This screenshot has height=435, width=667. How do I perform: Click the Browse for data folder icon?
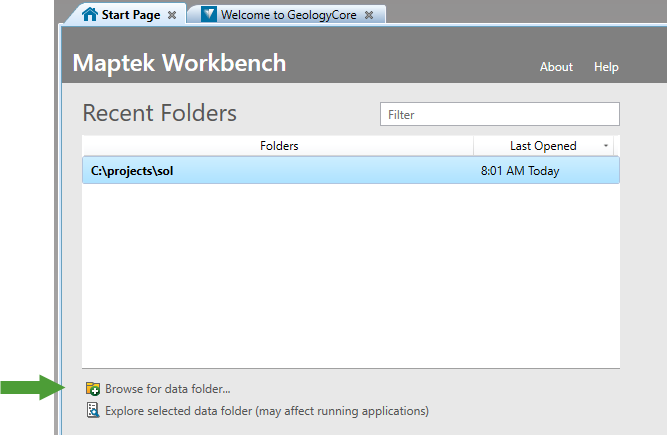tap(93, 389)
